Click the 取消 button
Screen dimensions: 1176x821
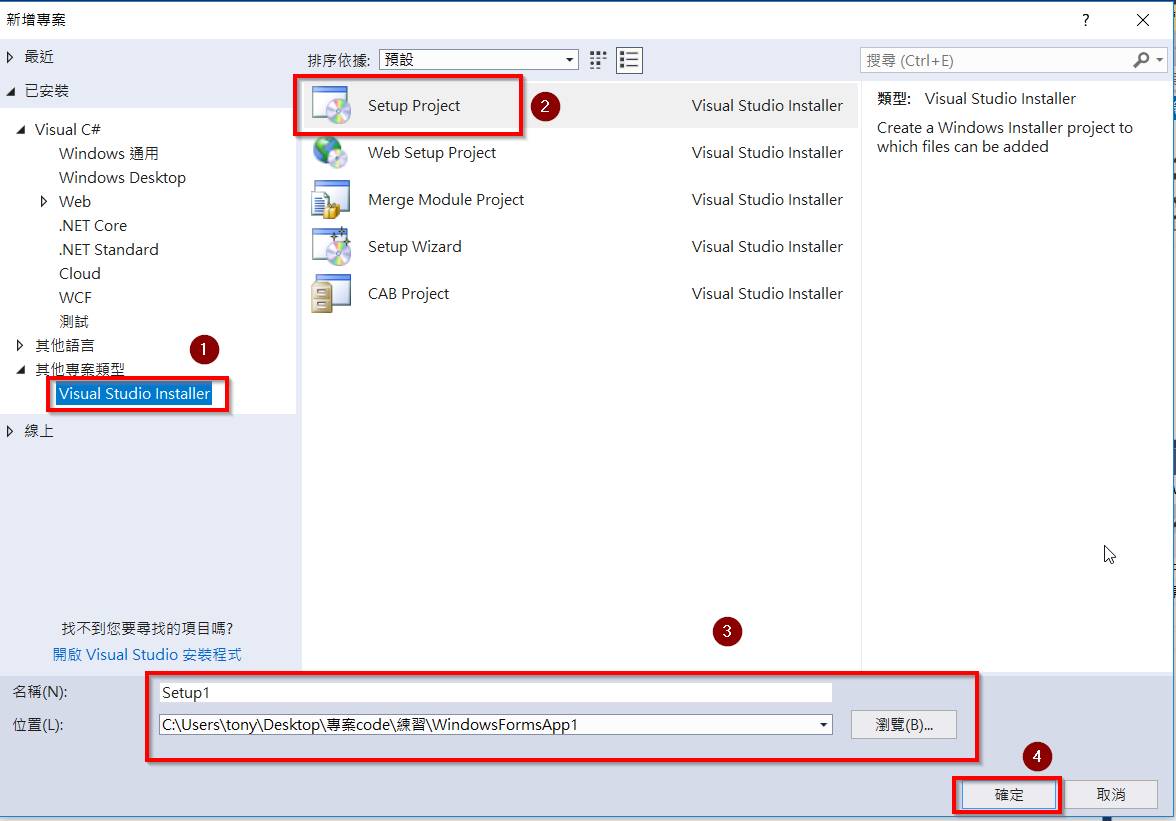(x=1111, y=795)
